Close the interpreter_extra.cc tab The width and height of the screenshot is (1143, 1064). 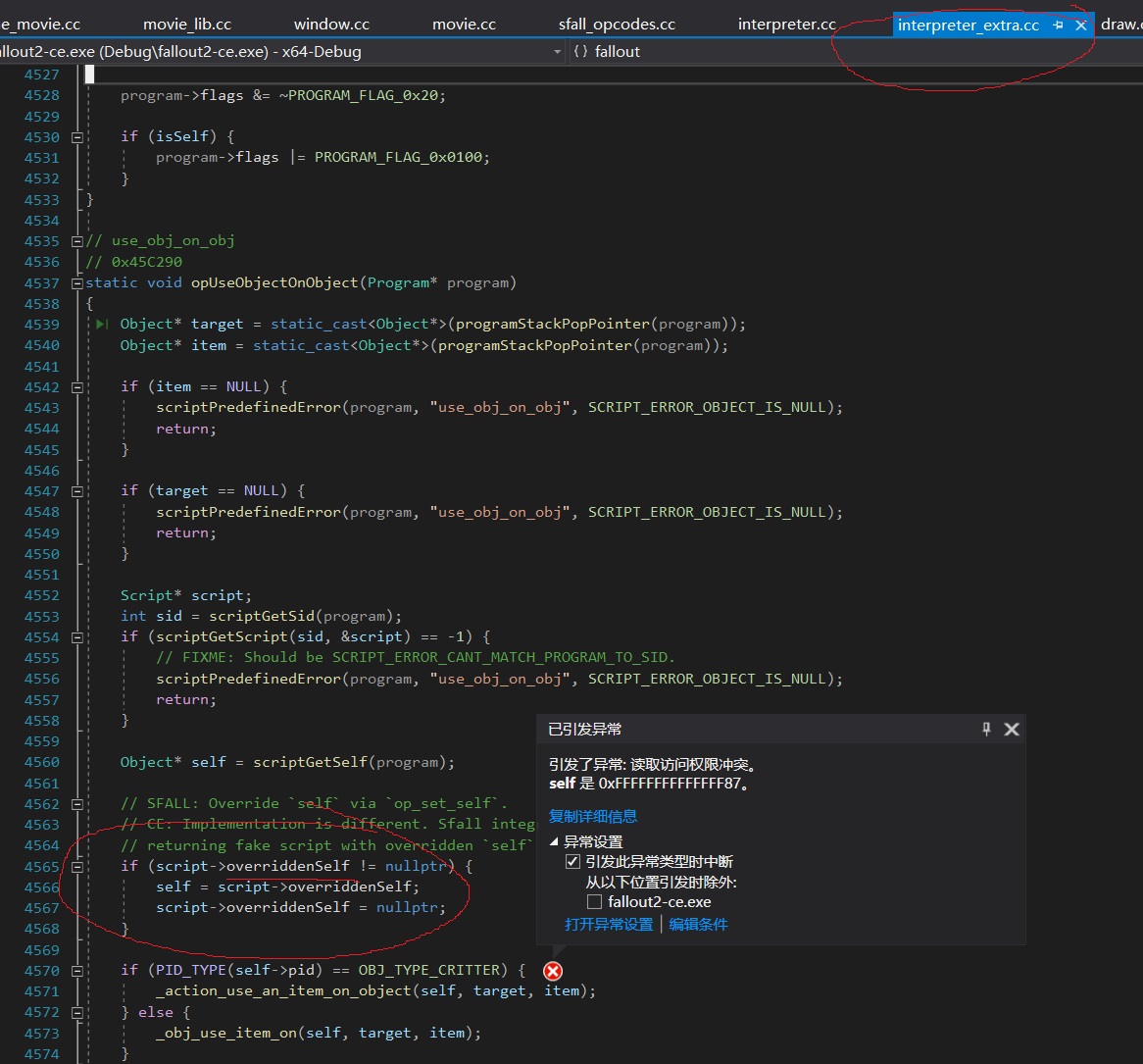tap(1079, 25)
